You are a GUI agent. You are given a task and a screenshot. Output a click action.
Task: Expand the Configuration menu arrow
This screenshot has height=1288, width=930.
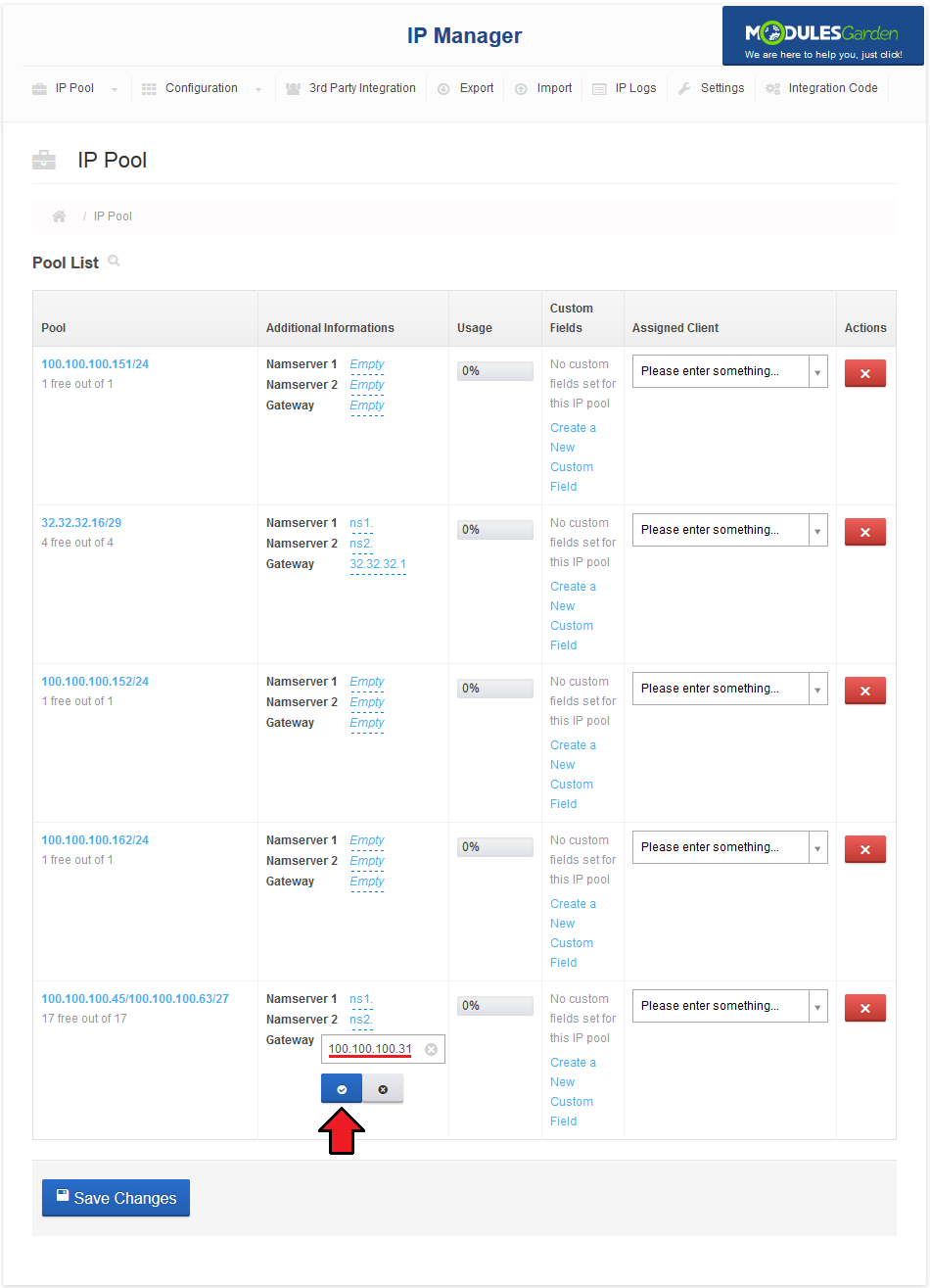(258, 89)
